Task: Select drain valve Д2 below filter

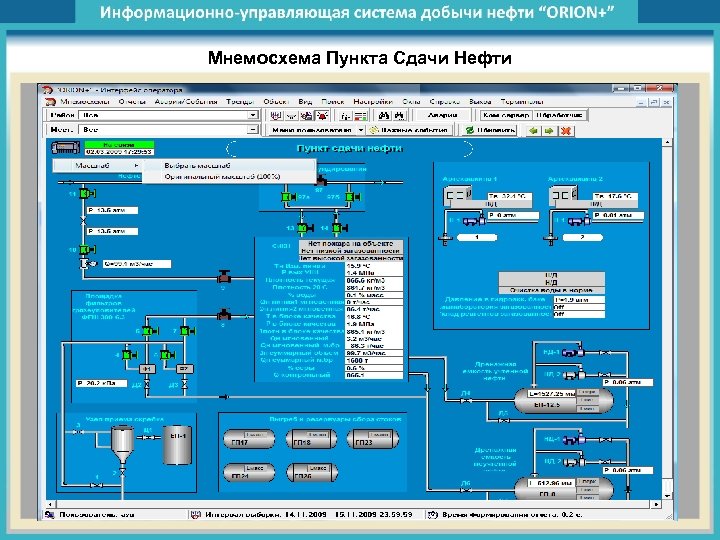Action: 147,384
